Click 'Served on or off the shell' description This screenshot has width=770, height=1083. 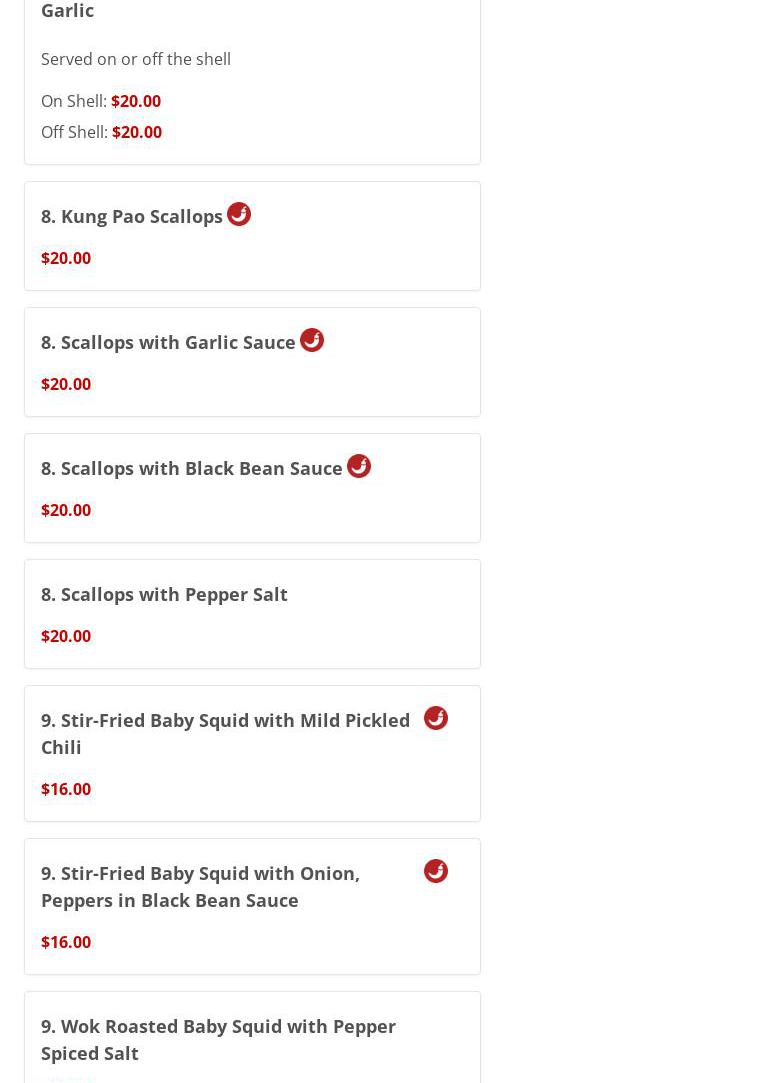click(x=136, y=59)
